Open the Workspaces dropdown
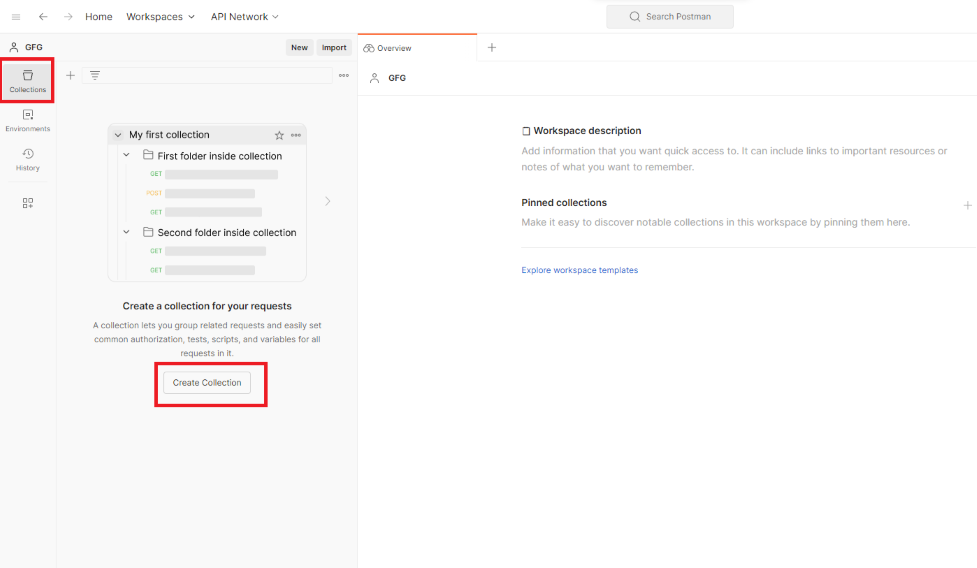This screenshot has height=568, width=977. [x=160, y=17]
